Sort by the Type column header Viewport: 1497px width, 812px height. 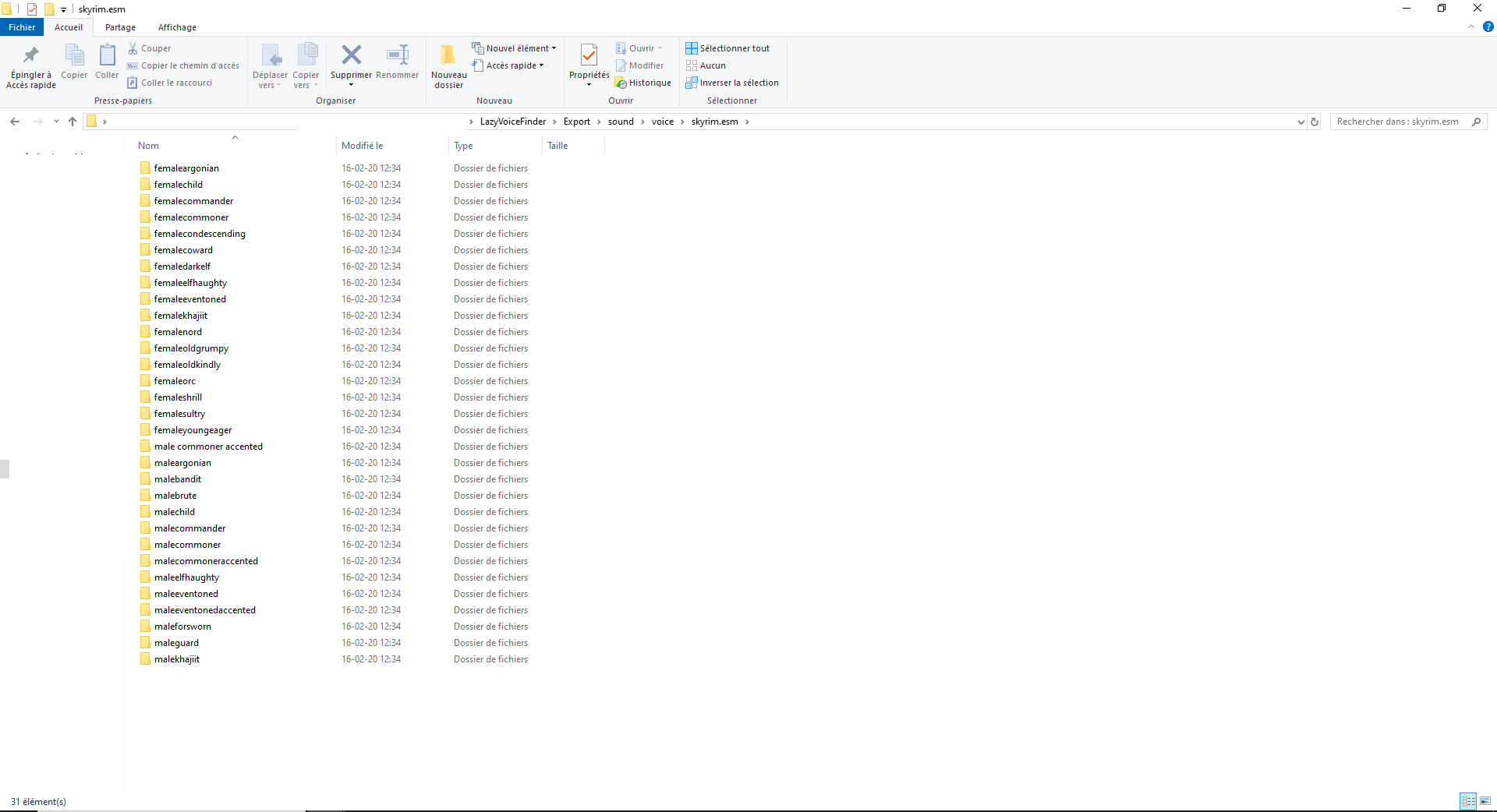(463, 146)
